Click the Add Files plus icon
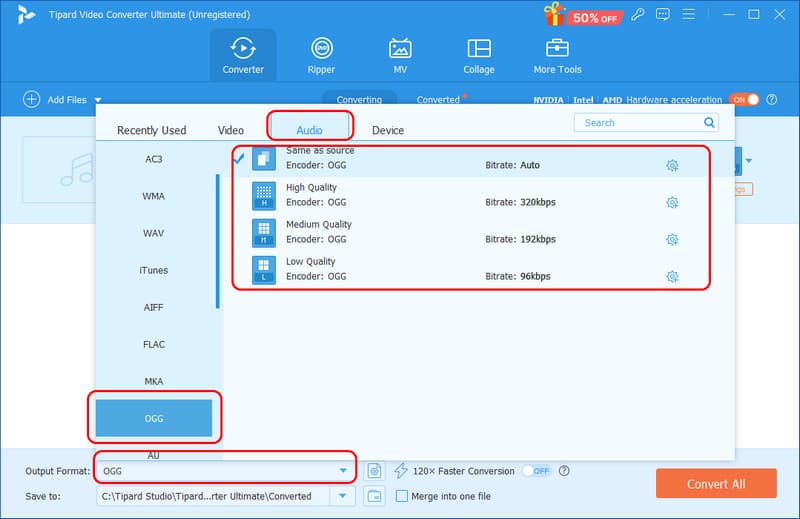Viewport: 800px width, 519px height. (31, 100)
